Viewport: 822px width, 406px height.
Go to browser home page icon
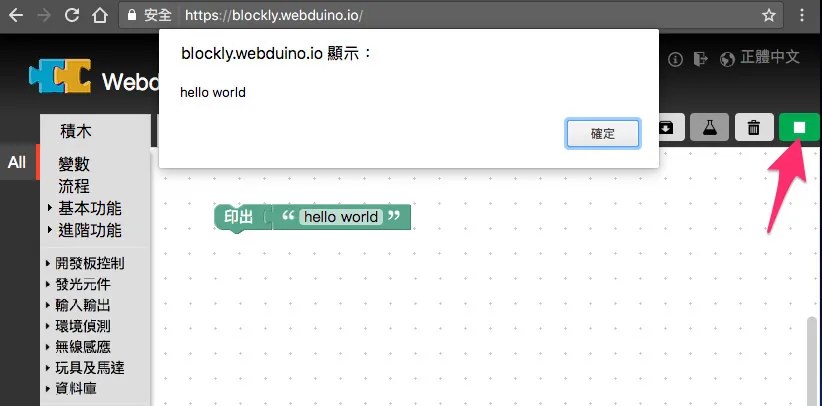pos(100,15)
